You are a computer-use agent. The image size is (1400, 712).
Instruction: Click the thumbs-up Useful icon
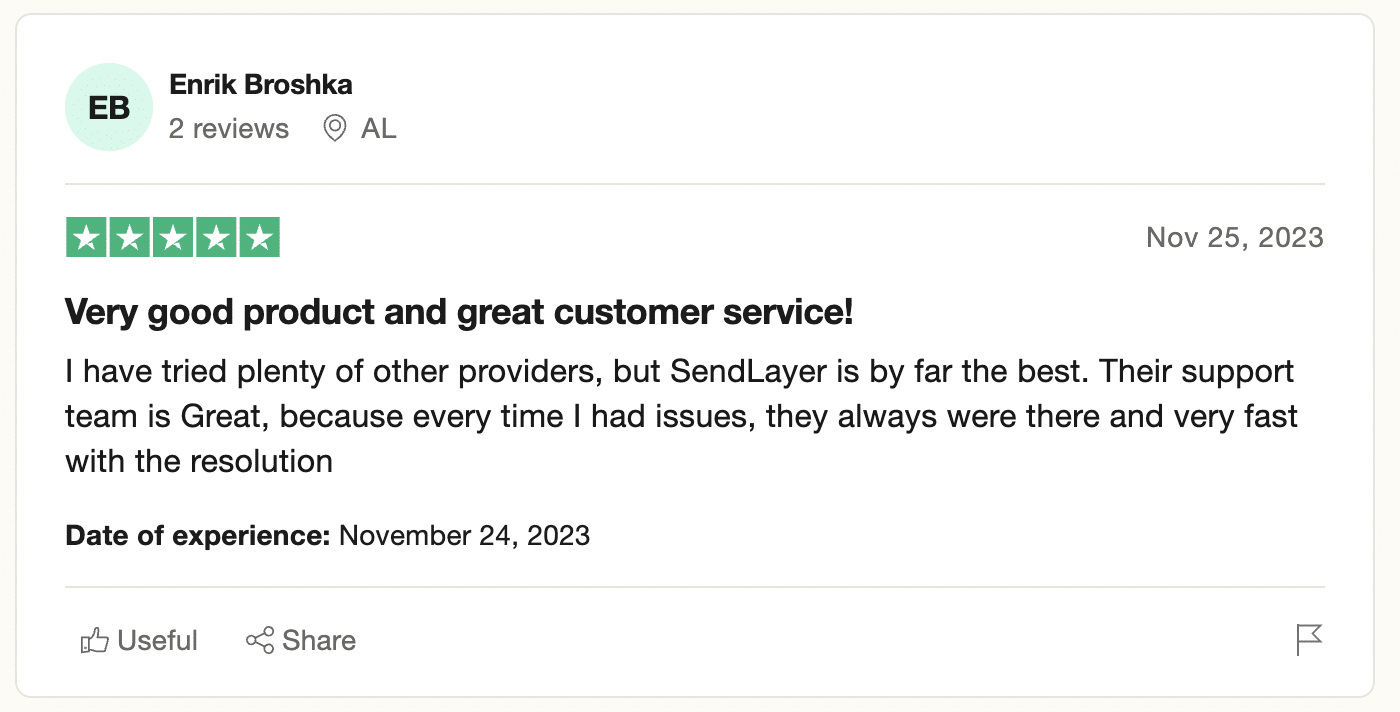[95, 640]
